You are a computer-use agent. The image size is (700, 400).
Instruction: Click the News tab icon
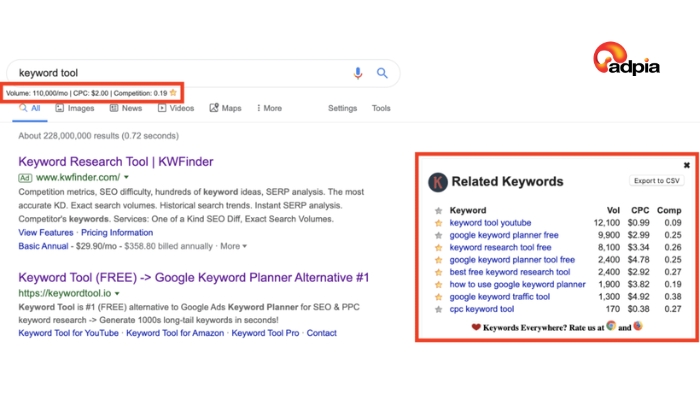pyautogui.click(x=114, y=108)
